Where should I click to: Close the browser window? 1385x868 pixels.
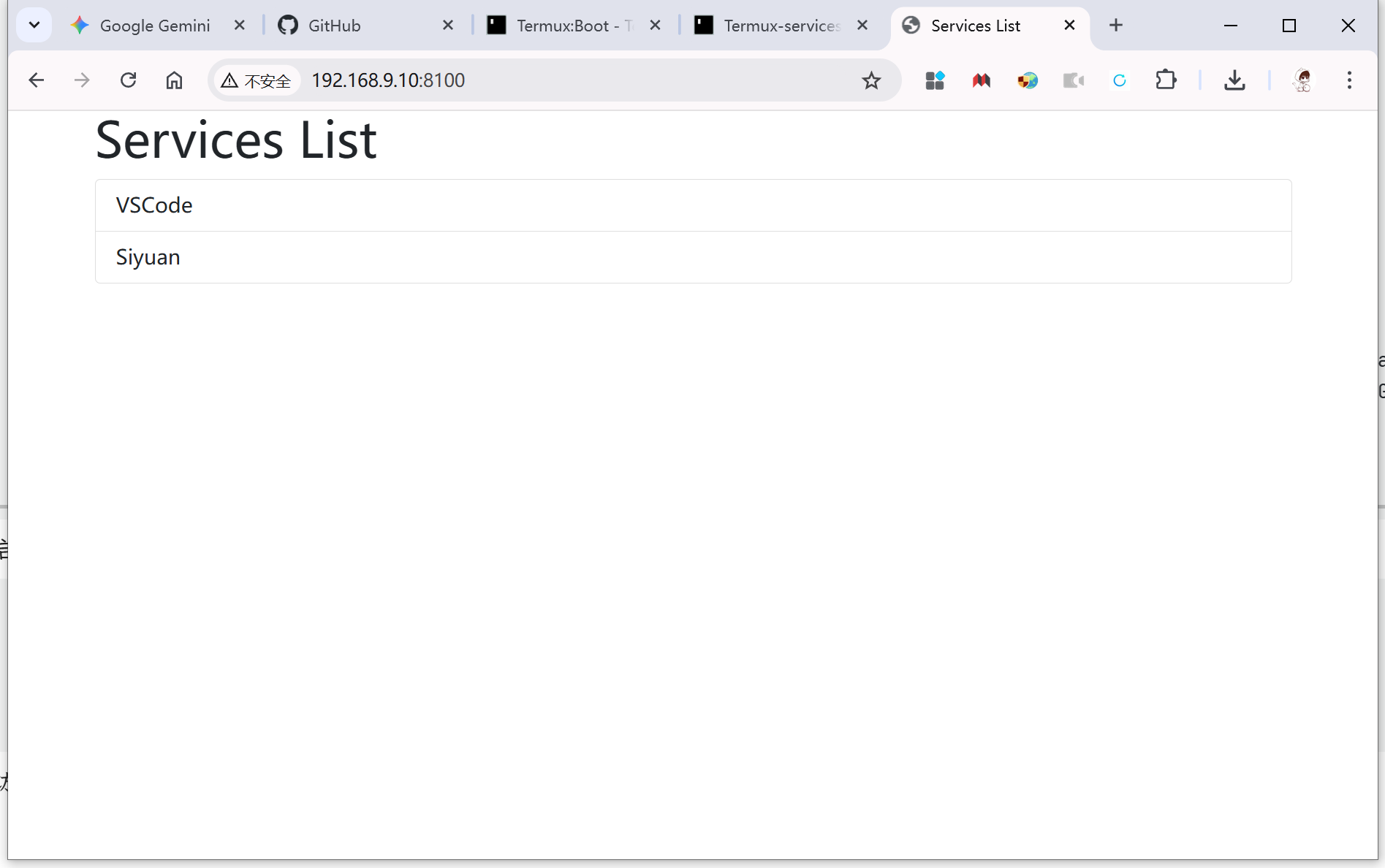point(1348,26)
